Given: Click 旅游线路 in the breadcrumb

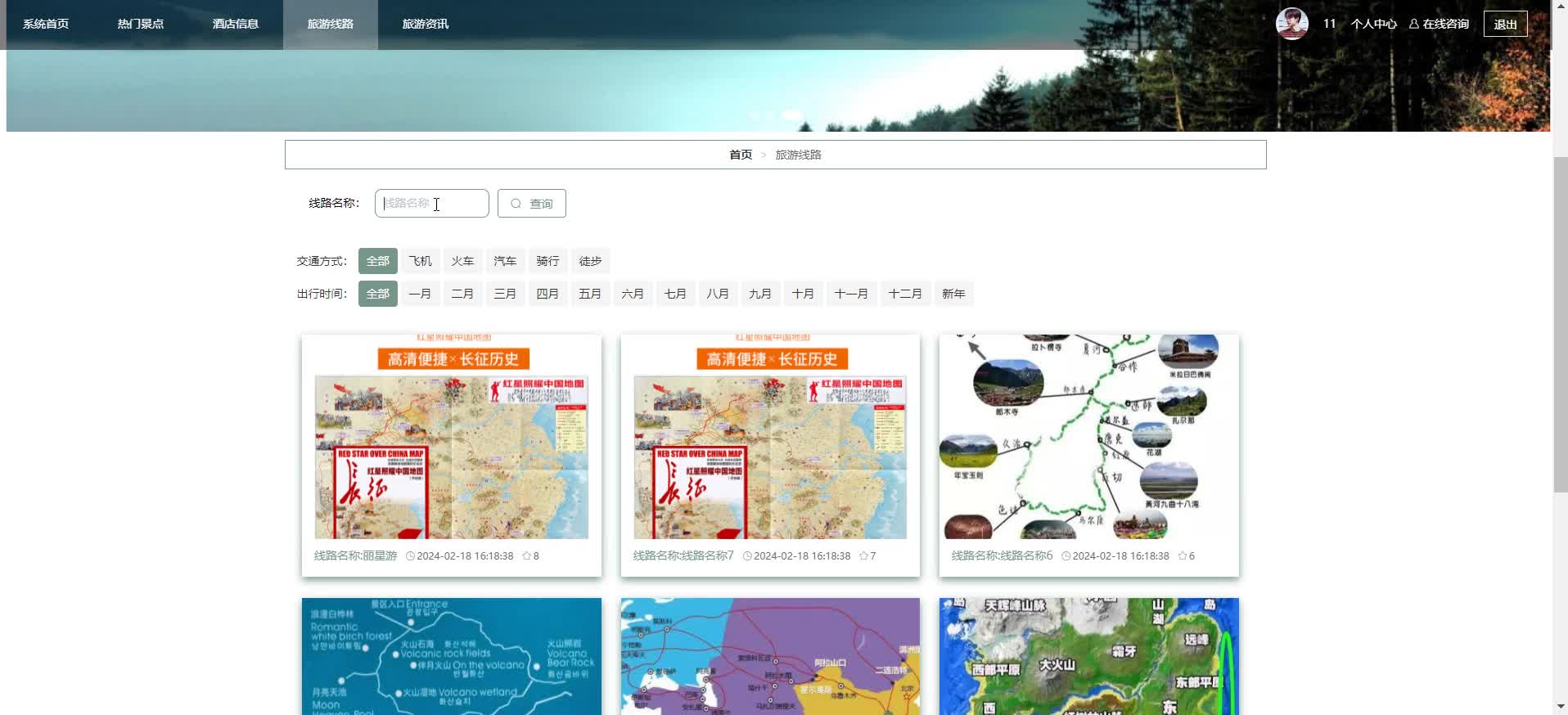Looking at the screenshot, I should tap(799, 155).
